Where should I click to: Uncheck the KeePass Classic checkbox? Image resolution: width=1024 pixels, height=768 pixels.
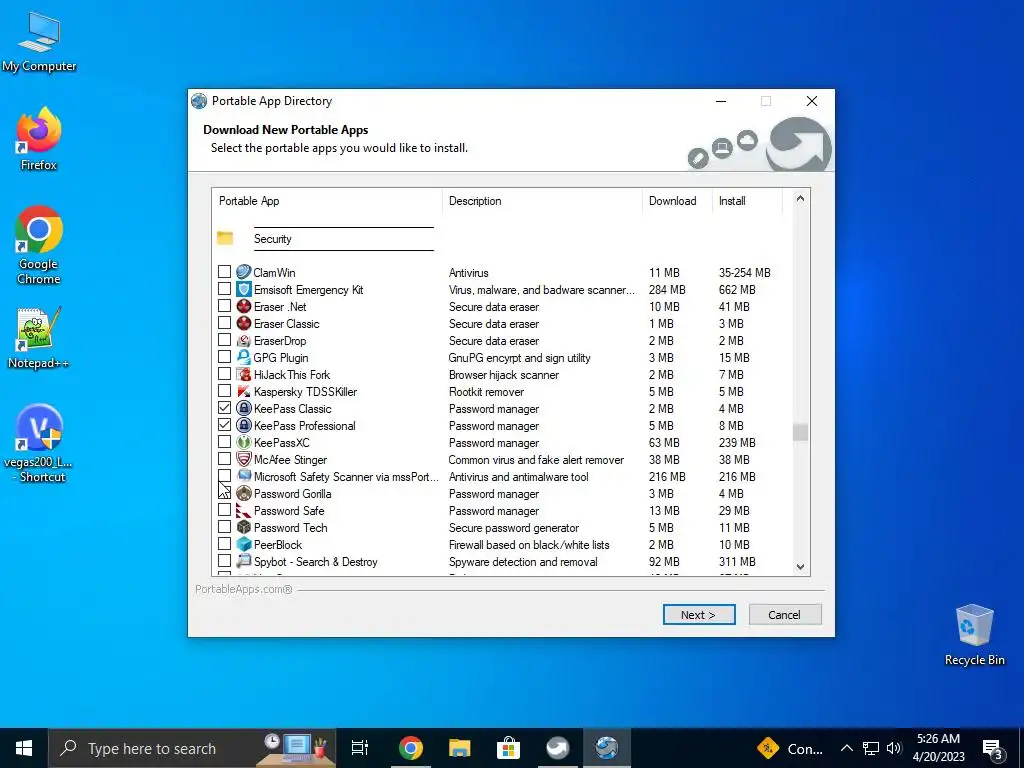(x=224, y=408)
